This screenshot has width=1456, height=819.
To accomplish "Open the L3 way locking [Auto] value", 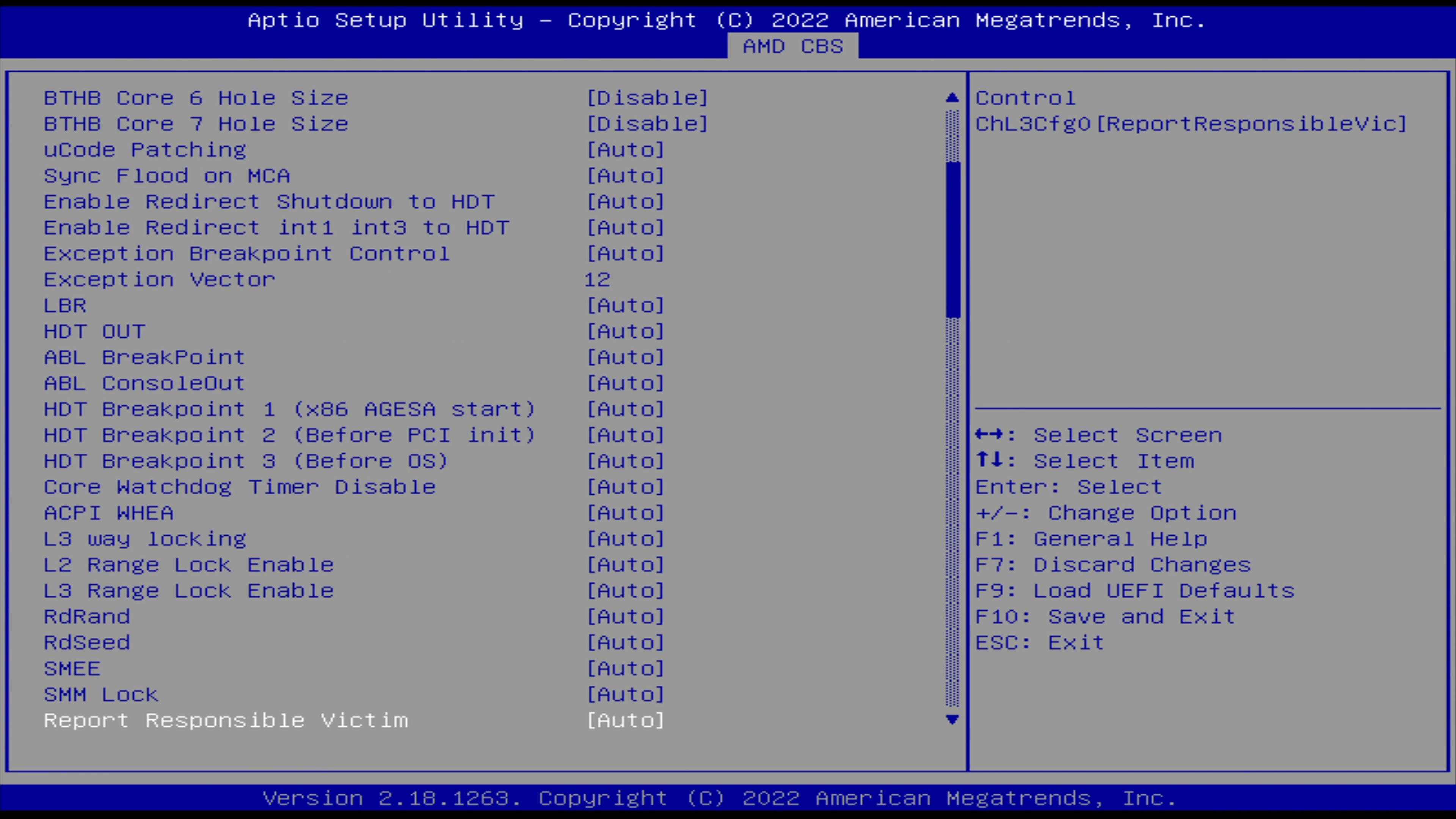I will point(625,539).
